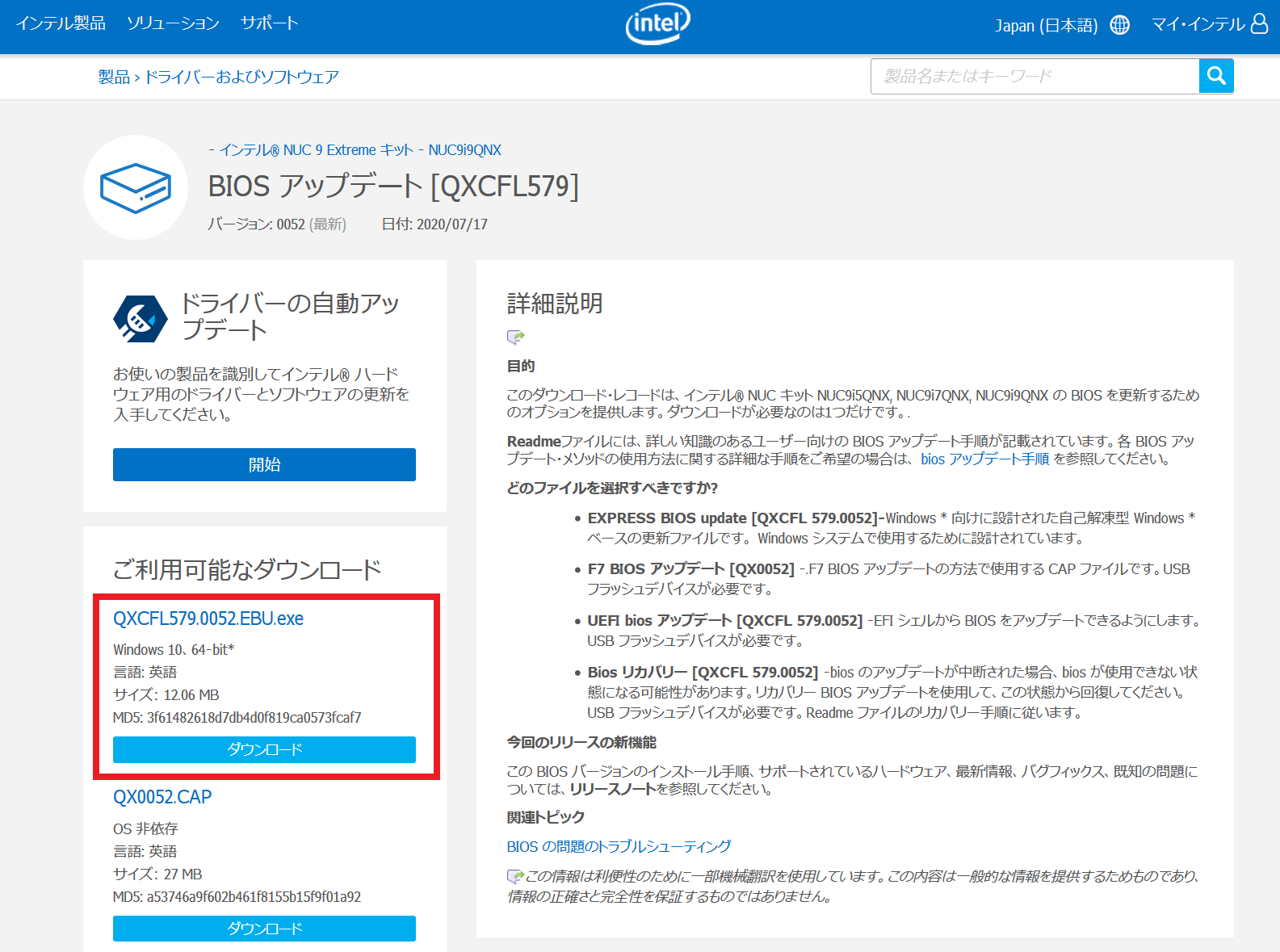Click the driver auto-update assistant icon
Screen dimensions: 1280x952
(x=141, y=319)
